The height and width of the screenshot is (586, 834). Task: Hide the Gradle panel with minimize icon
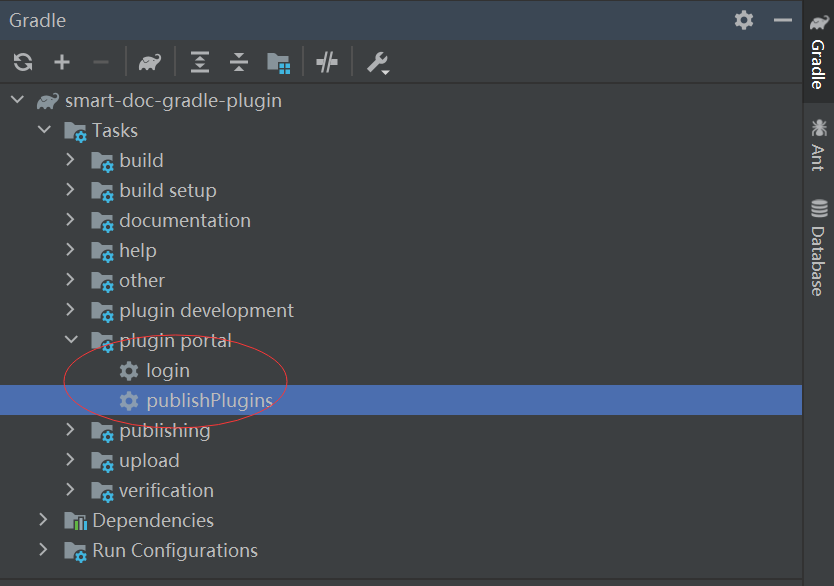pyautogui.click(x=782, y=20)
